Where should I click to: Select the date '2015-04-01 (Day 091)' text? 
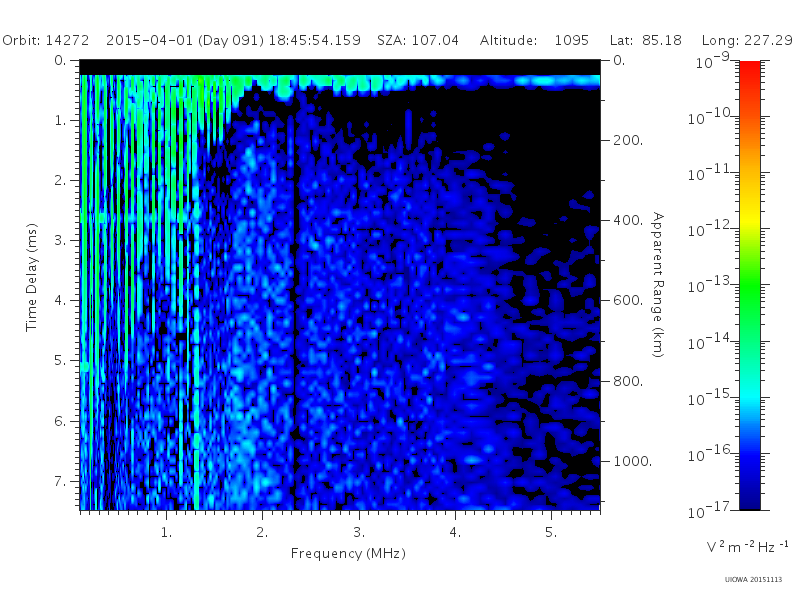click(185, 40)
